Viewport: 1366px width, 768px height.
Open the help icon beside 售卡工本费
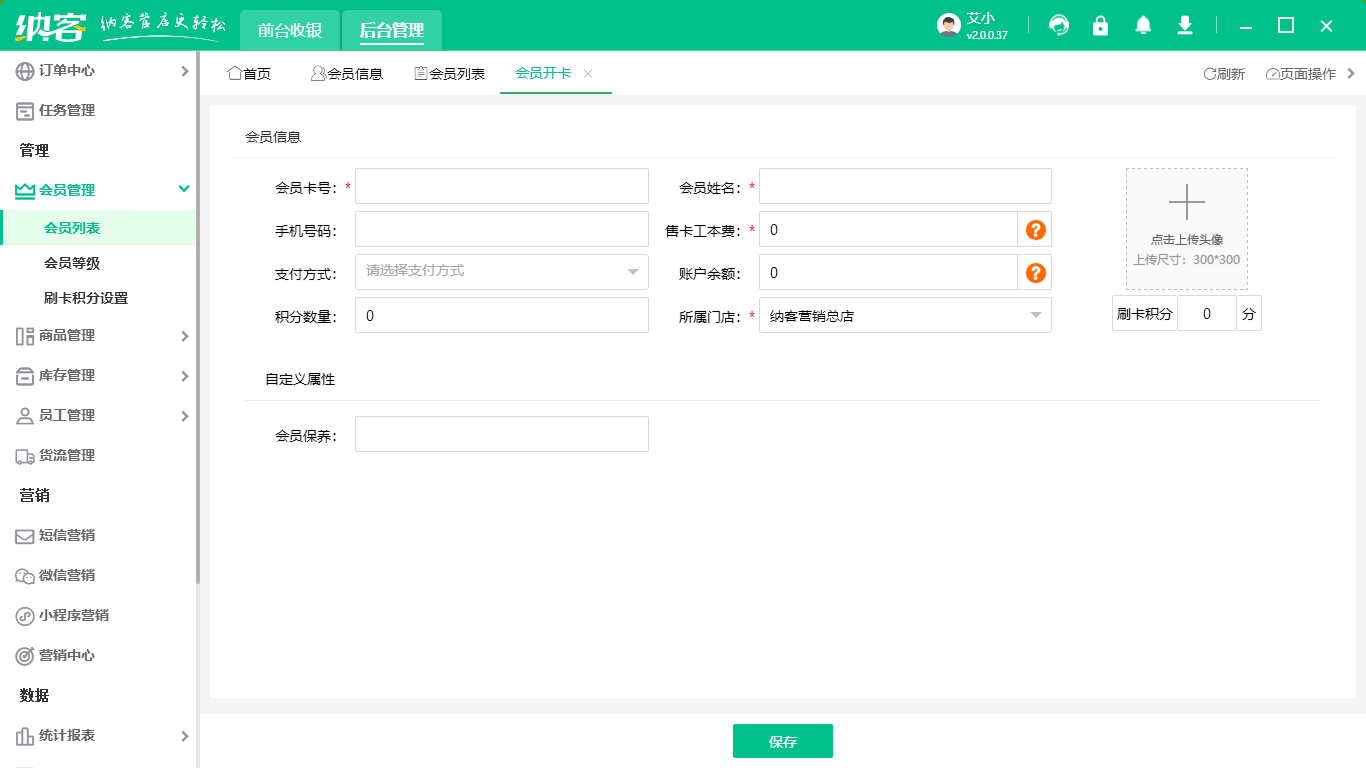coord(1034,229)
